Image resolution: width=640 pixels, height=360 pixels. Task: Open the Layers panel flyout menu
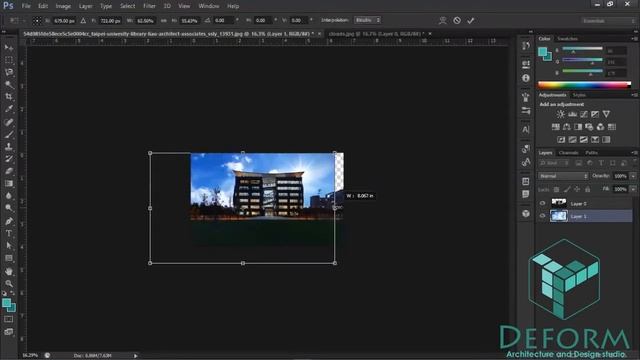[635, 153]
